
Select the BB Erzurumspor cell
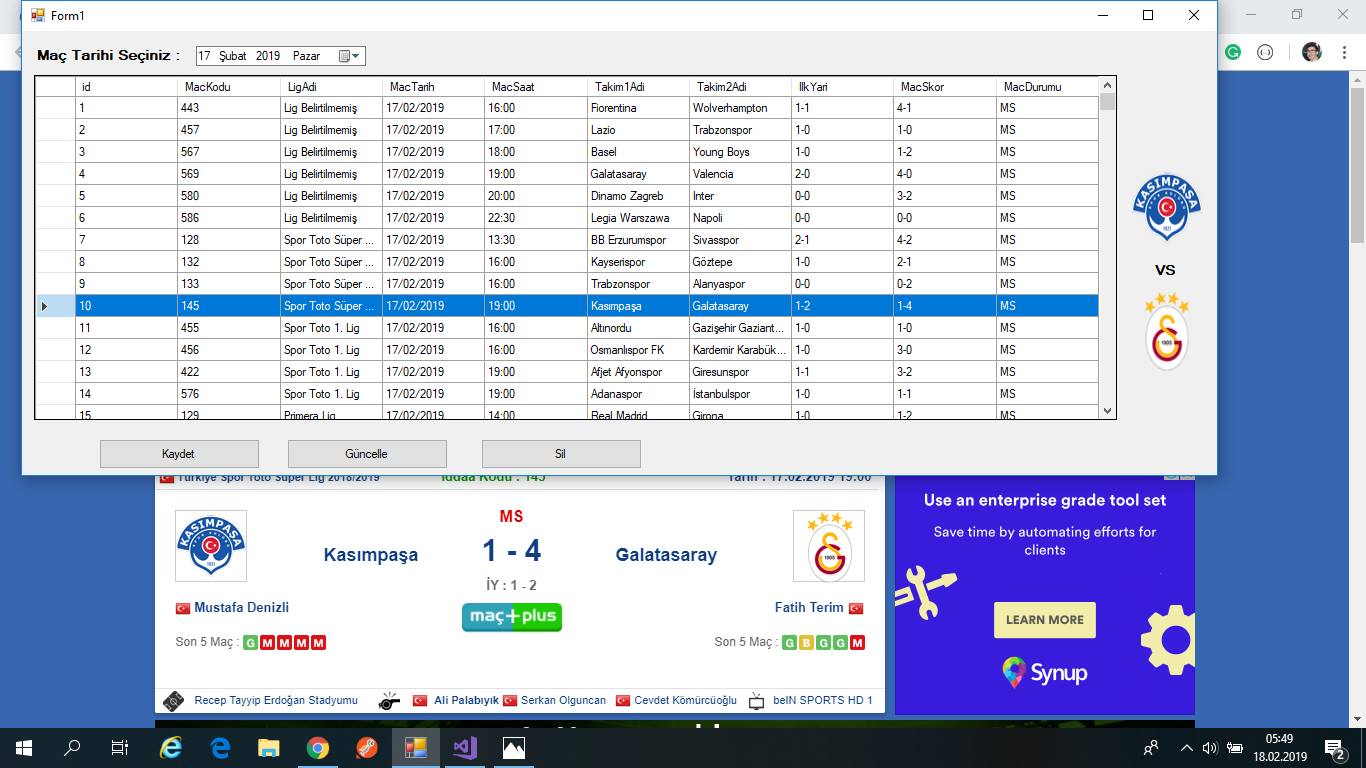pos(638,240)
